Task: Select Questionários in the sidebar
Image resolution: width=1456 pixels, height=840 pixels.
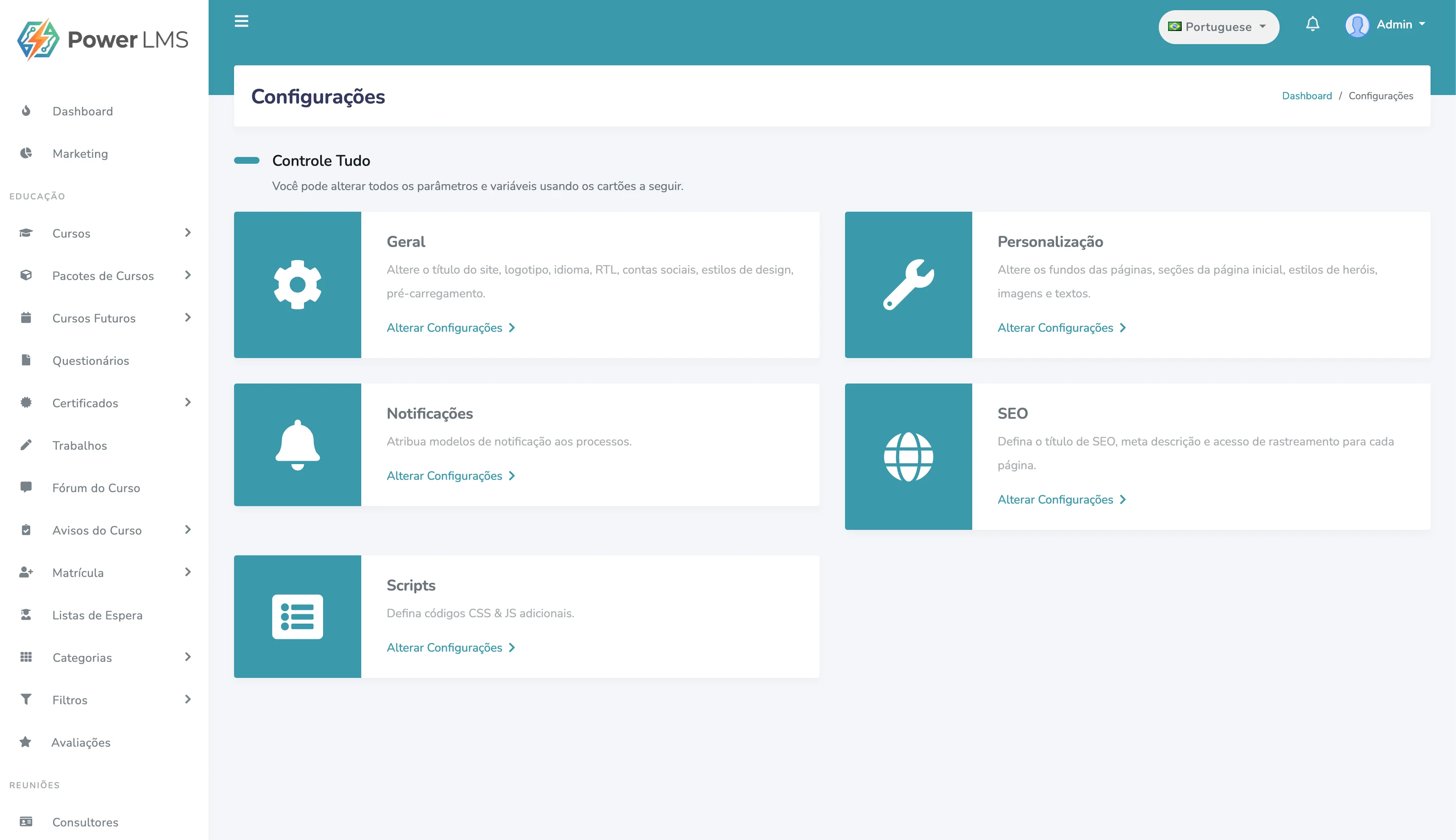Action: (x=90, y=361)
